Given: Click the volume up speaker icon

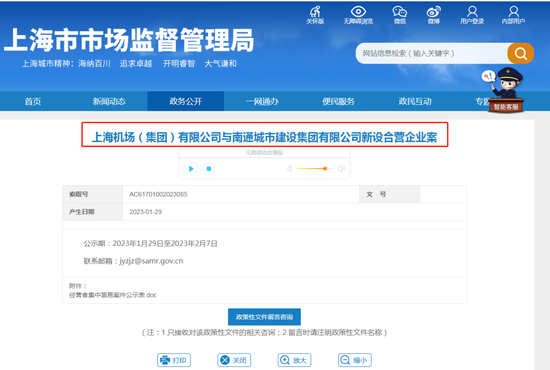Looking at the screenshot, I should point(341,169).
